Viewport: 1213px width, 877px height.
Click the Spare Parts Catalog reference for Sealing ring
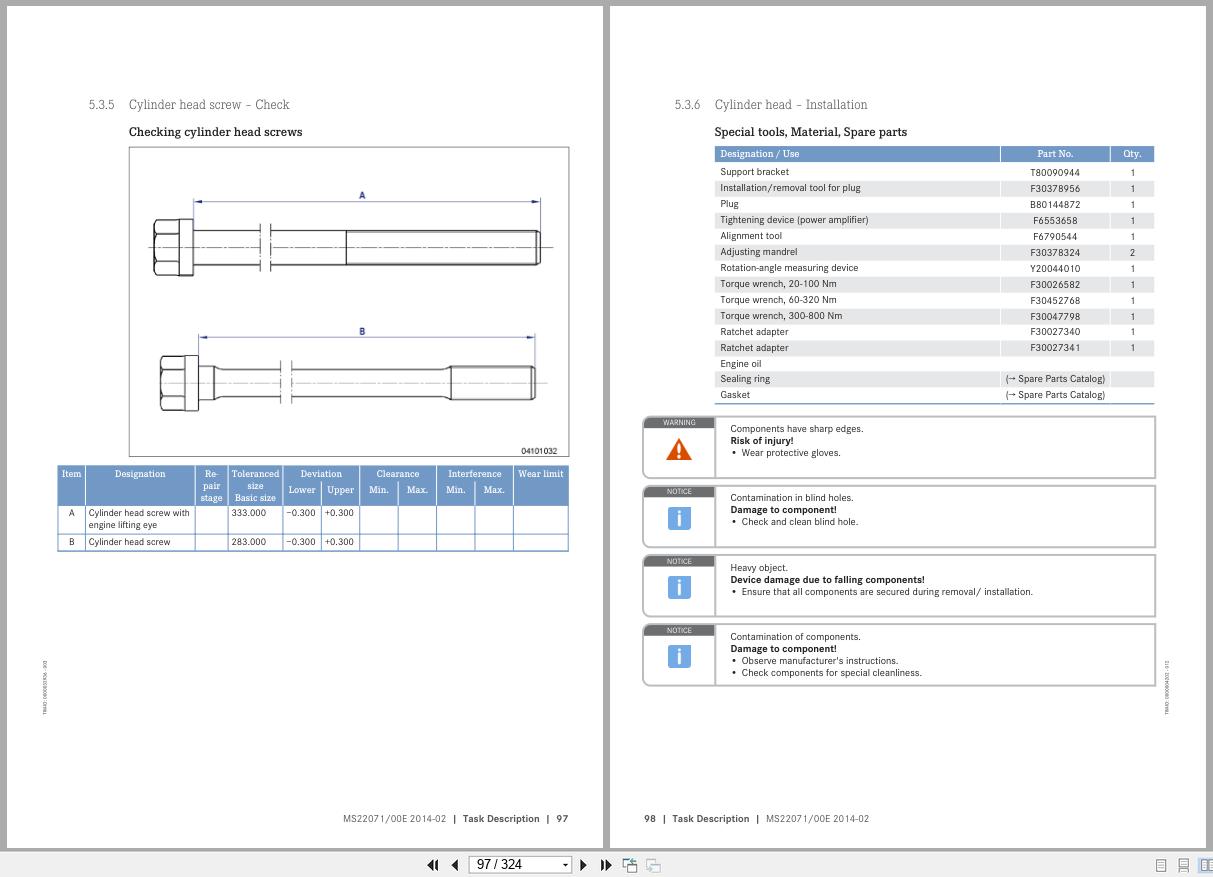tap(1055, 379)
